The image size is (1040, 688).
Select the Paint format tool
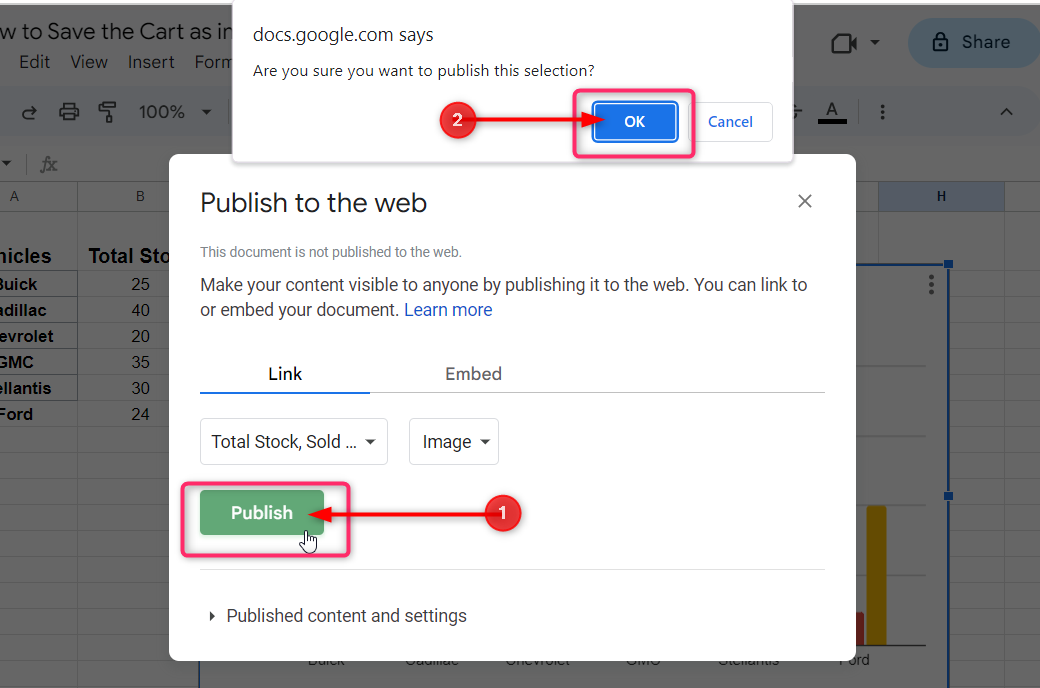click(x=108, y=112)
